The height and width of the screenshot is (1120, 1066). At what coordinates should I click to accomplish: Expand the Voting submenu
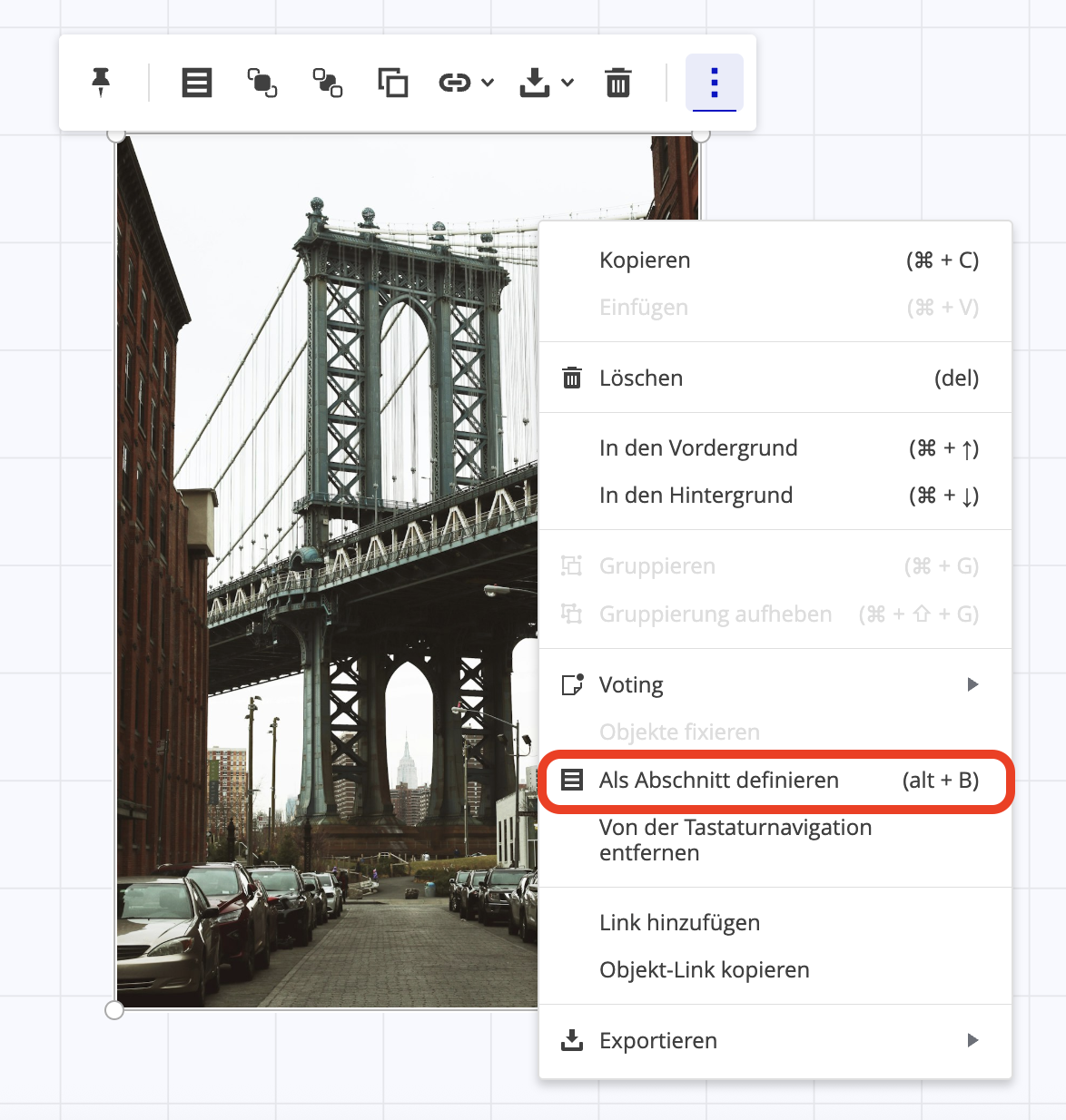(972, 684)
